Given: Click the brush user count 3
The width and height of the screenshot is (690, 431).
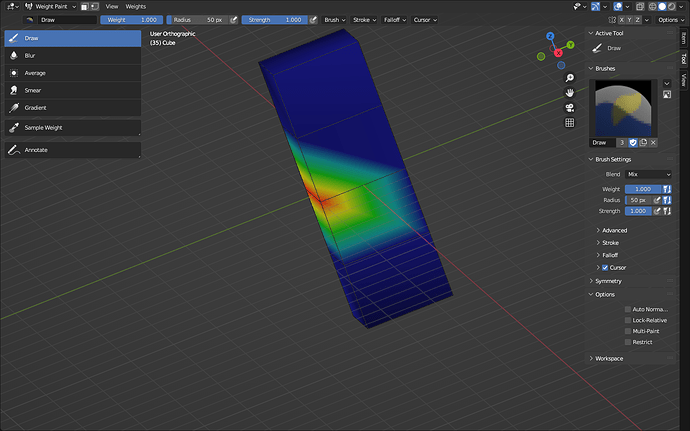Looking at the screenshot, I should click(622, 143).
